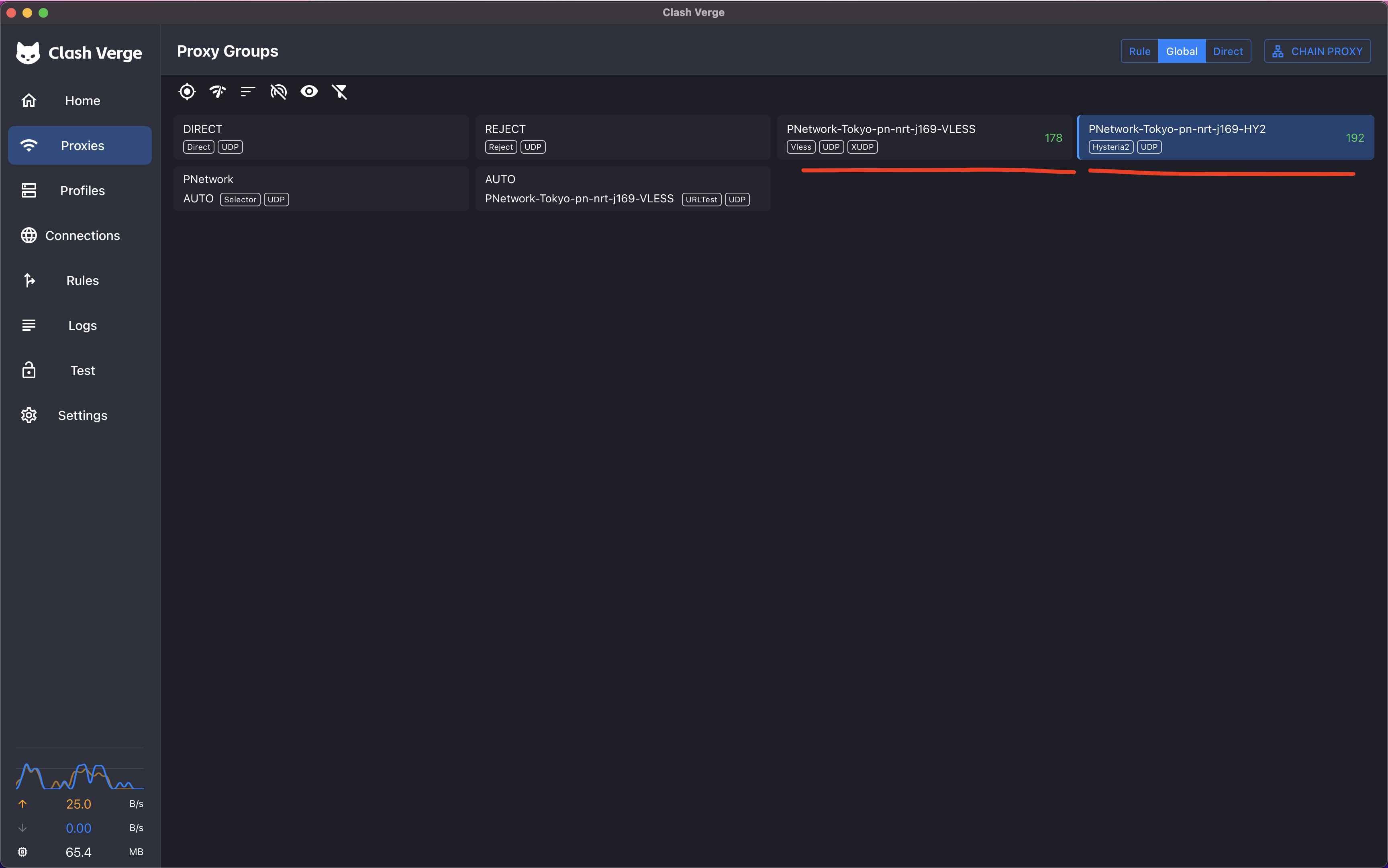The height and width of the screenshot is (868, 1388).
Task: Toggle proxy detail visibility with eye icon
Action: pyautogui.click(x=309, y=92)
